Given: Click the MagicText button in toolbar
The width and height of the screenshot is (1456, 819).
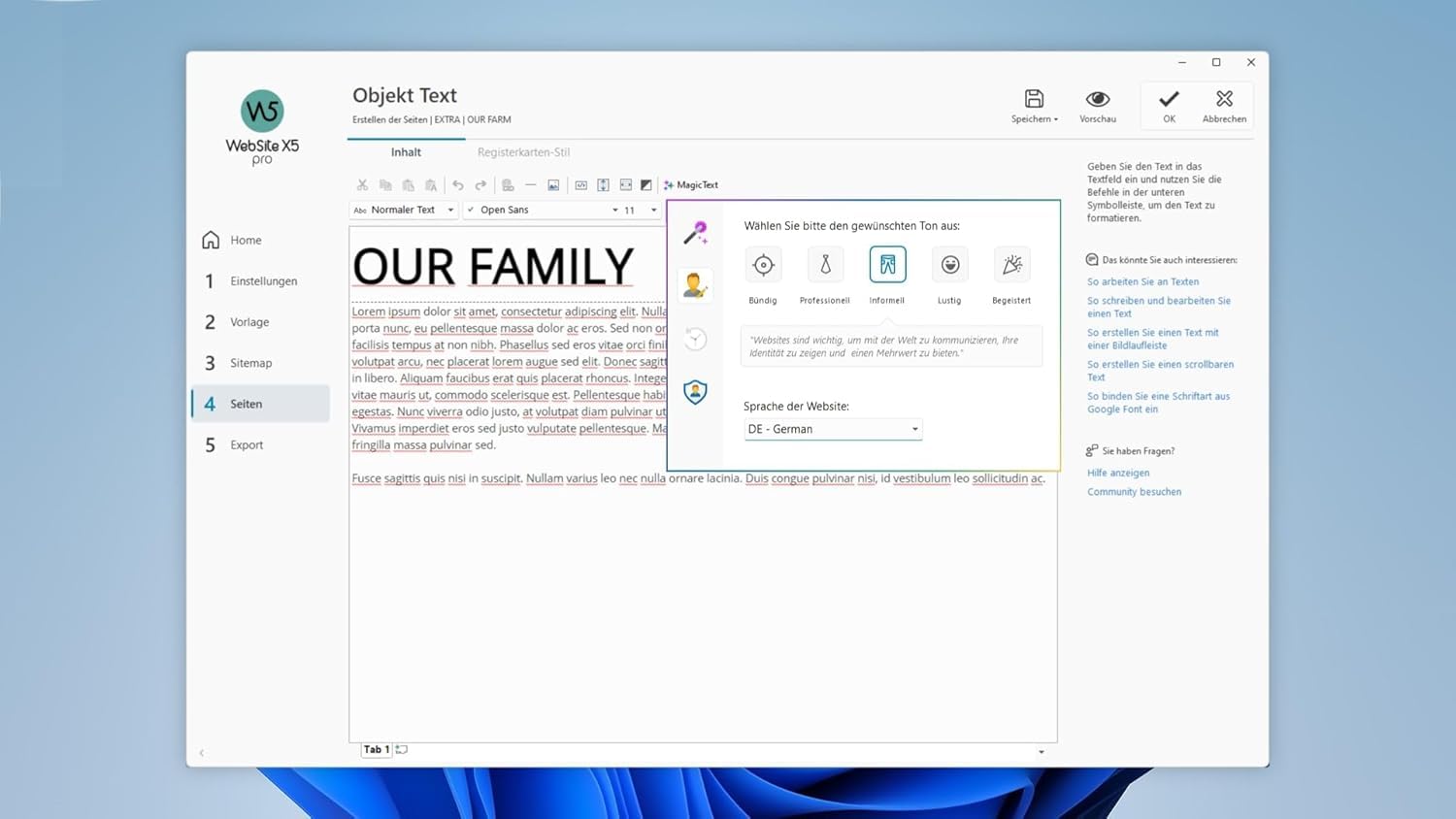Looking at the screenshot, I should coord(690,184).
